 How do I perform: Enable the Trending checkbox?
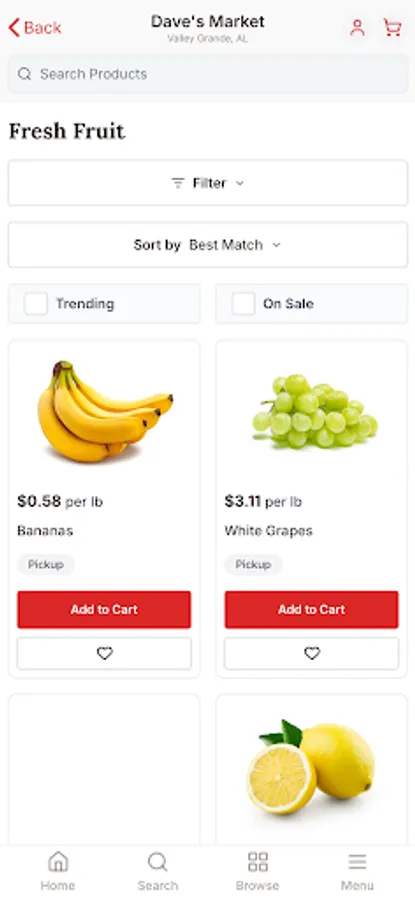coord(36,304)
